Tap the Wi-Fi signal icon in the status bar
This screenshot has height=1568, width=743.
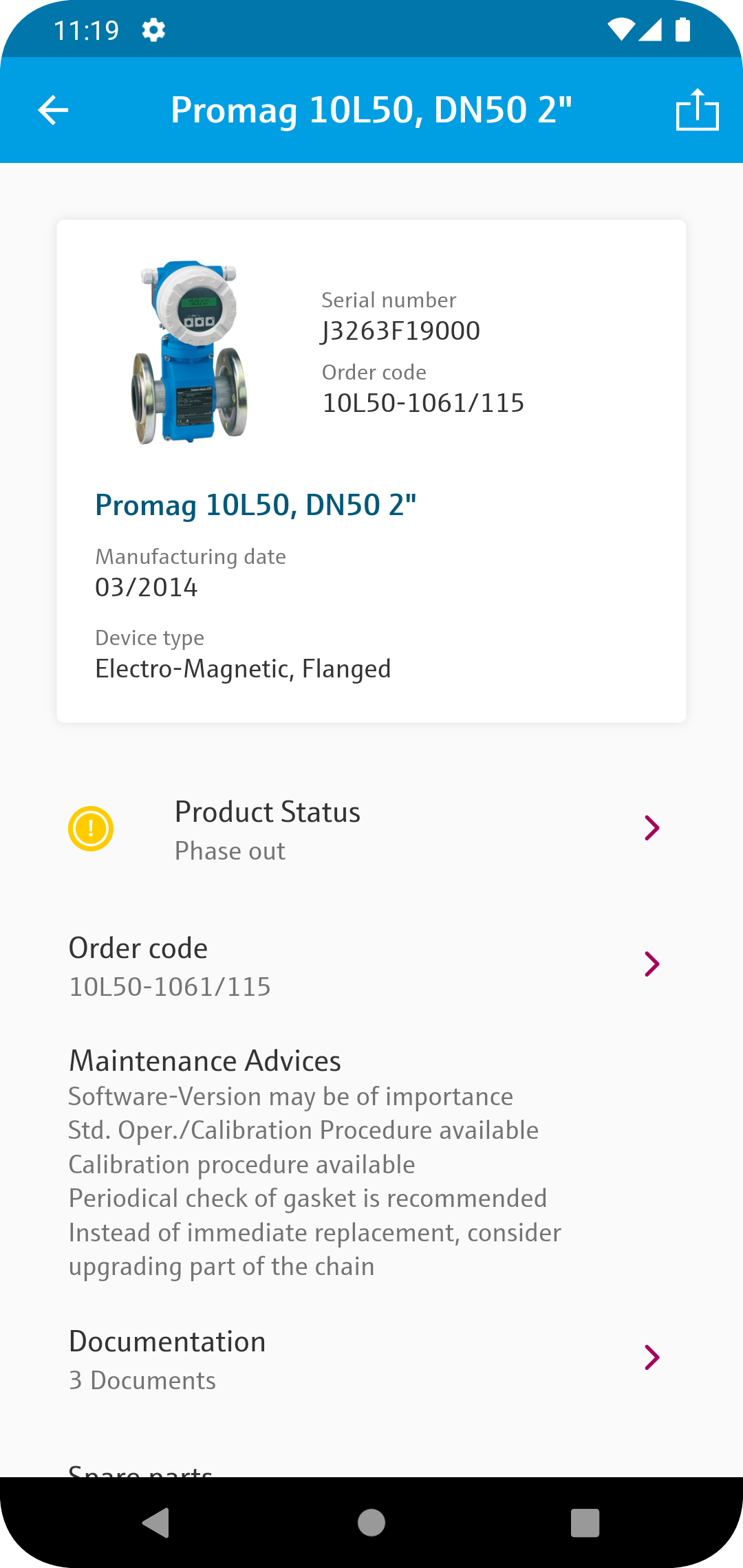[621, 30]
